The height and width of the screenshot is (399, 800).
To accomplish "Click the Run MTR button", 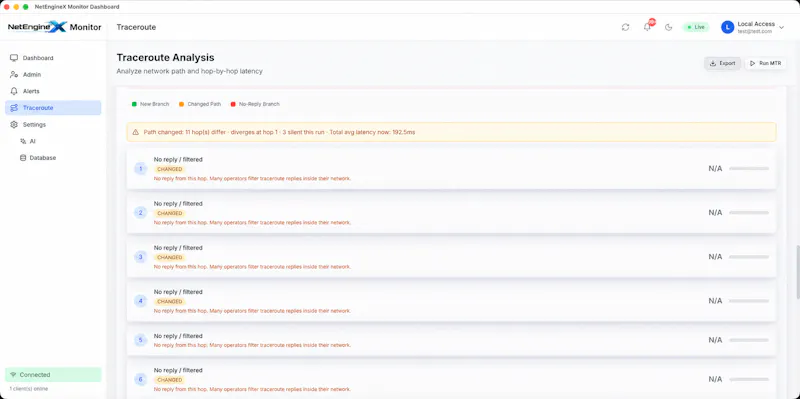I will 766,63.
